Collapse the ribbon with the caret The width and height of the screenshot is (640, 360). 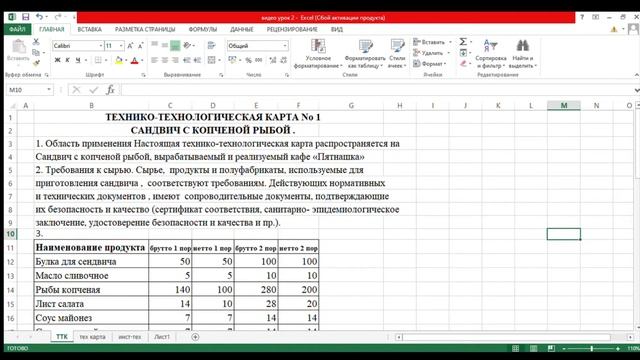pos(636,75)
